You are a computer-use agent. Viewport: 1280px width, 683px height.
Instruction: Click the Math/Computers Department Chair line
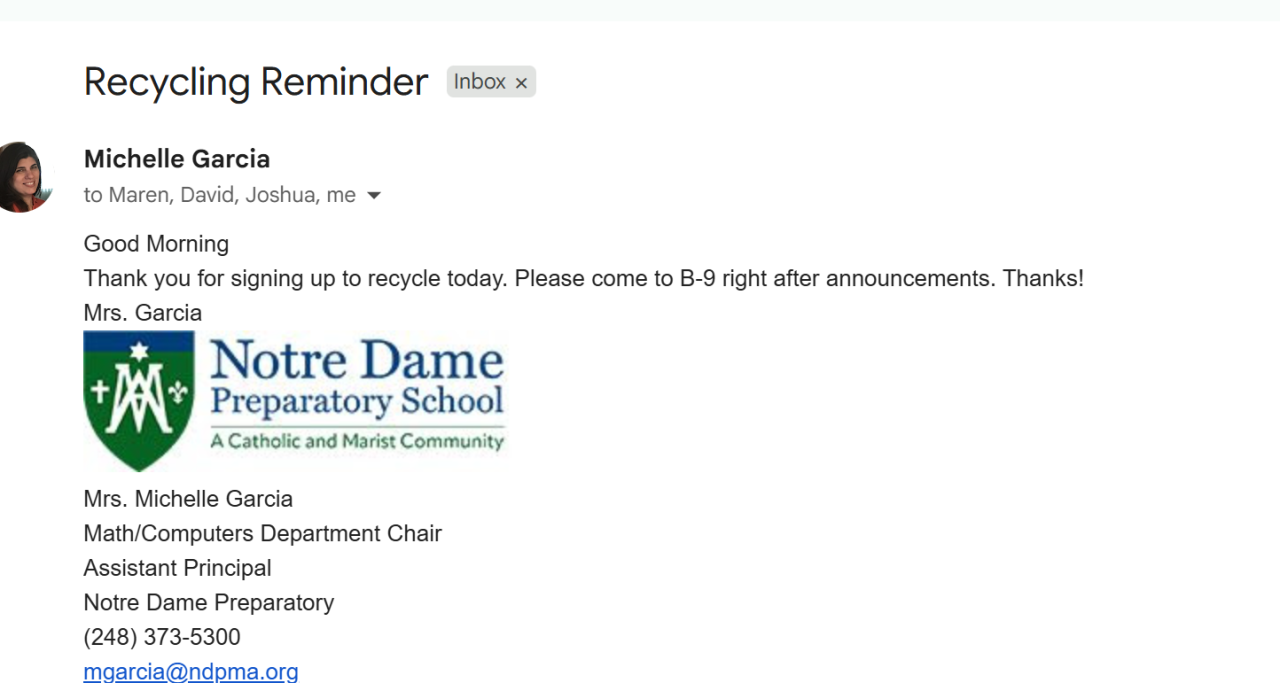coord(262,534)
